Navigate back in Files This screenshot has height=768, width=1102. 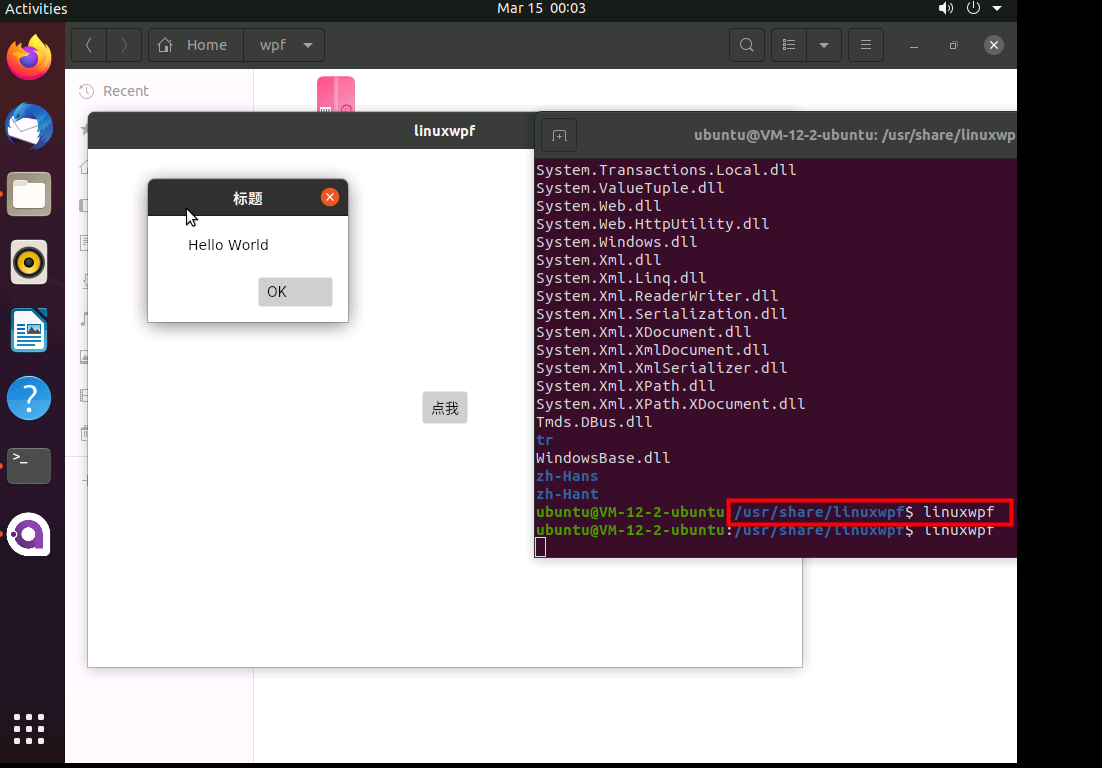[89, 45]
